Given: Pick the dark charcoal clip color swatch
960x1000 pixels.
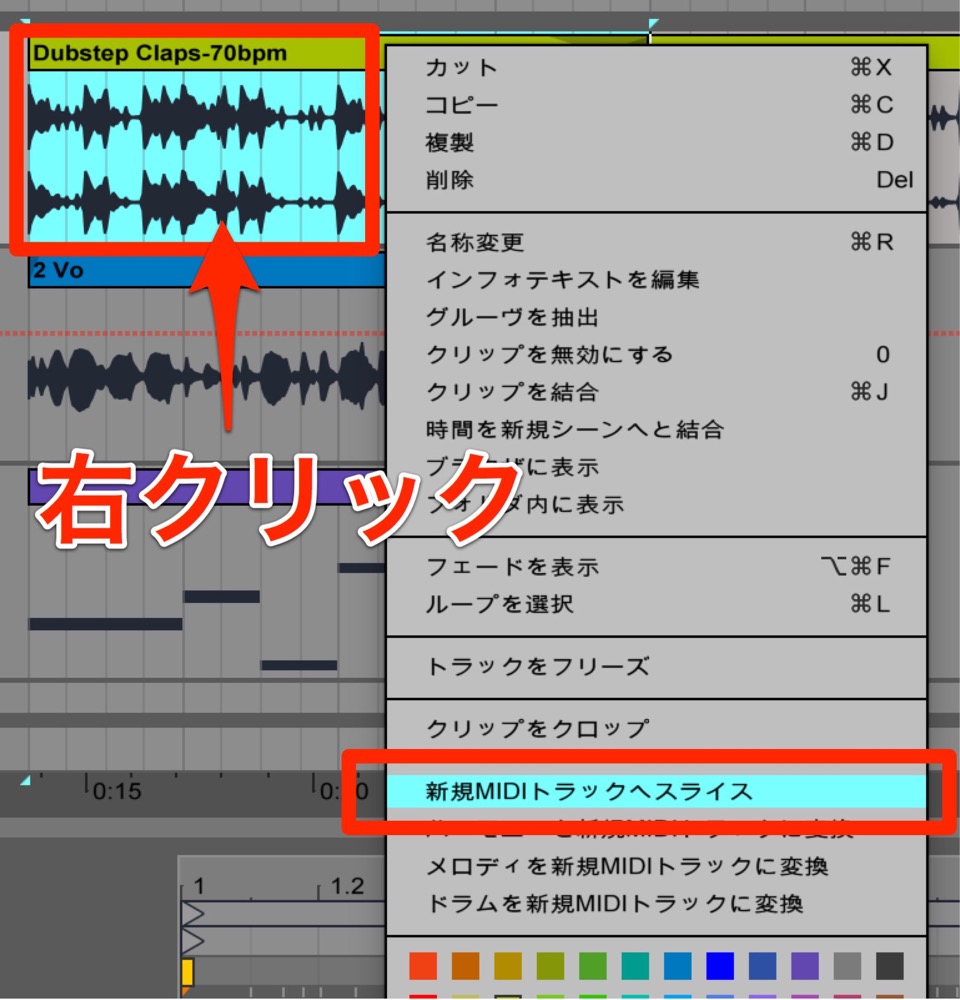Looking at the screenshot, I should point(890,966).
